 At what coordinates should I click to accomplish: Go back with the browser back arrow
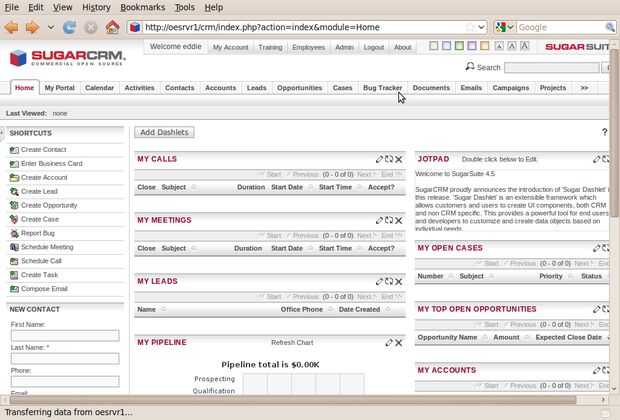click(x=11, y=27)
